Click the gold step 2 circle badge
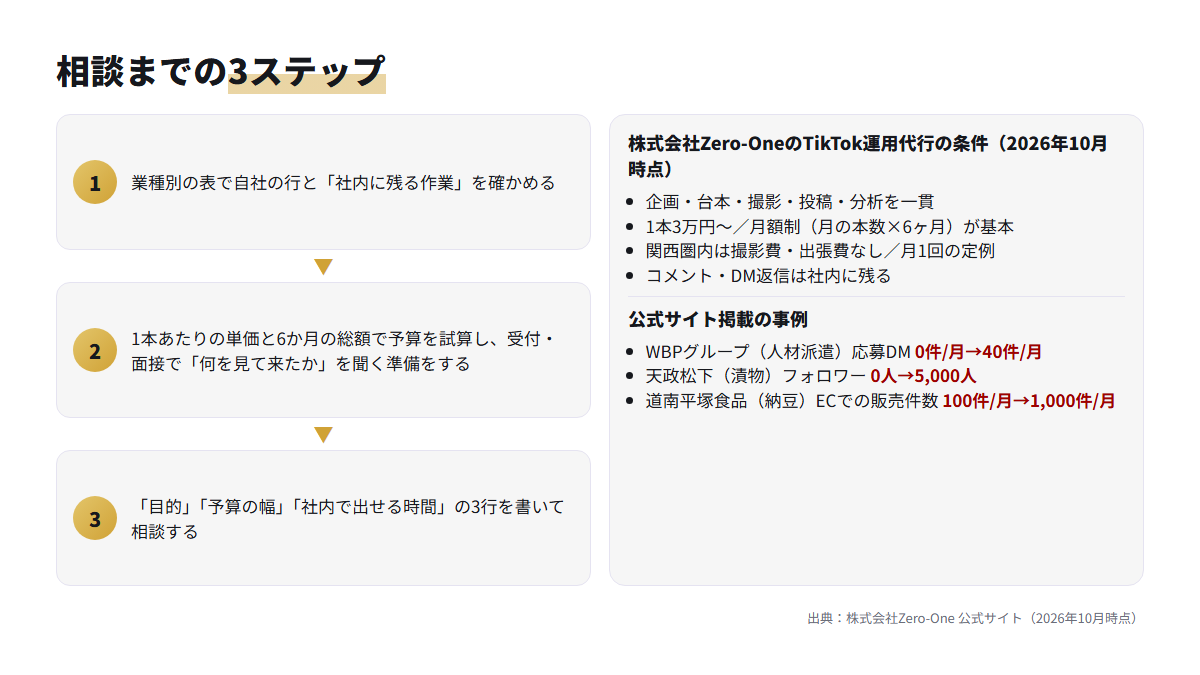The height and width of the screenshot is (675, 1200). pos(95,350)
